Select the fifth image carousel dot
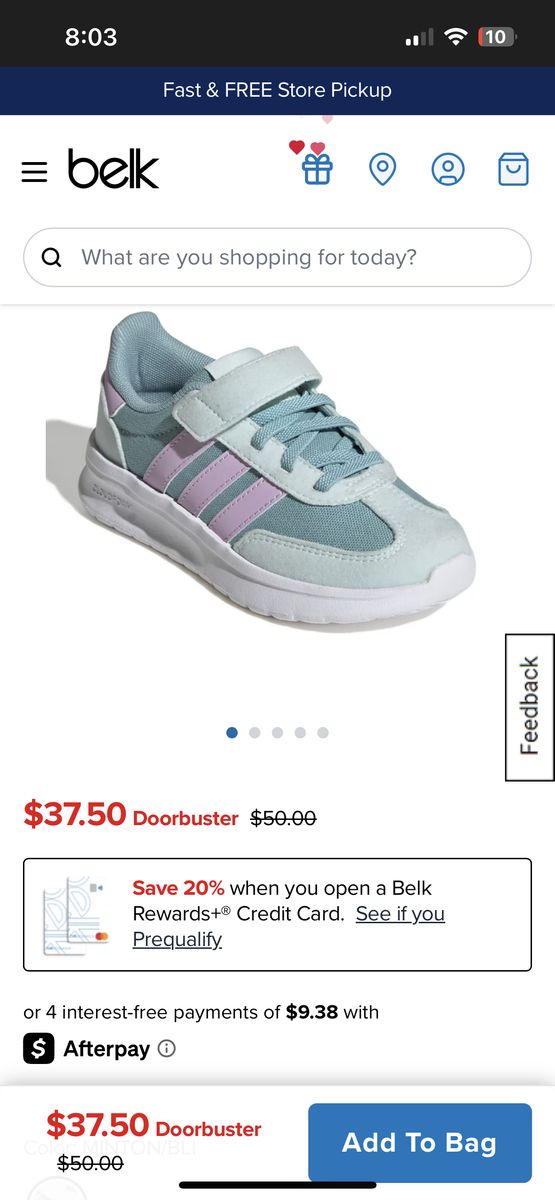The height and width of the screenshot is (1200, 555). 322,732
